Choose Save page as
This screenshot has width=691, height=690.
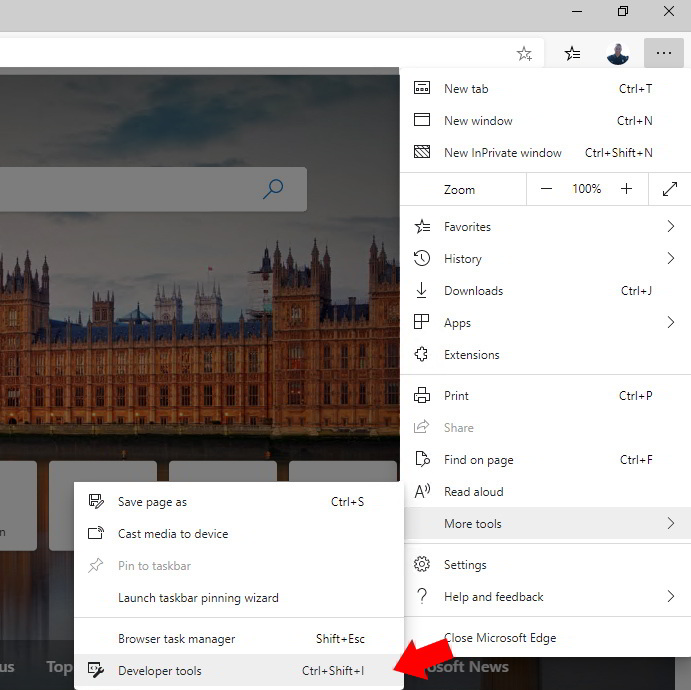[x=239, y=501]
